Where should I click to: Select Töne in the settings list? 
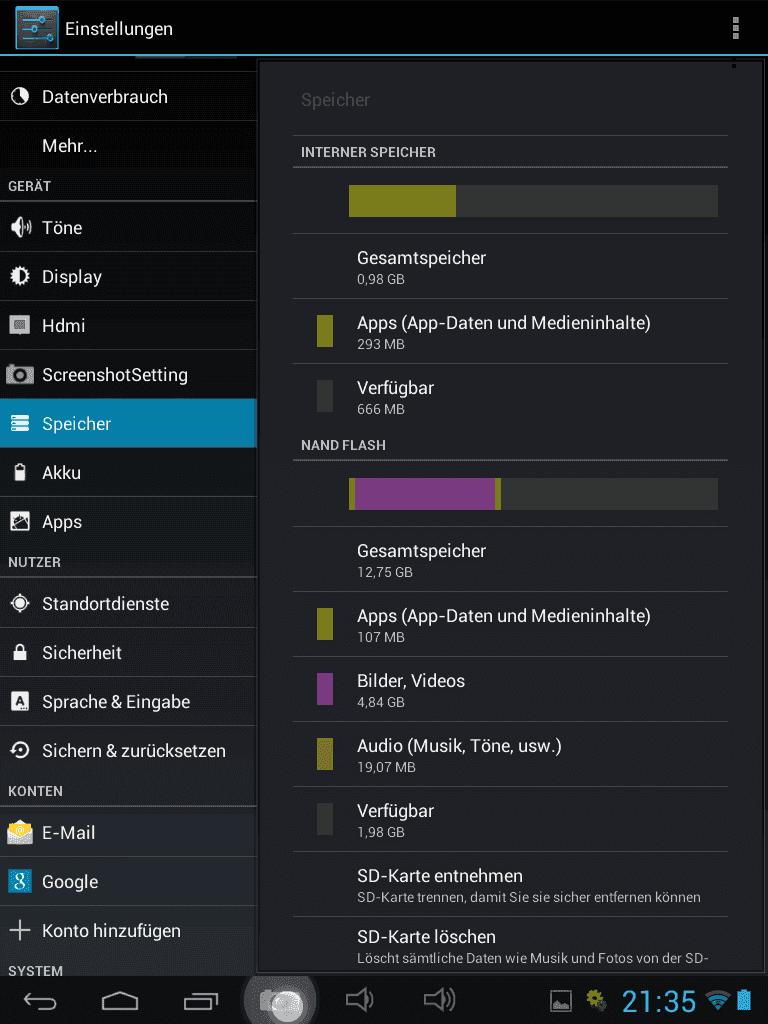[x=128, y=227]
